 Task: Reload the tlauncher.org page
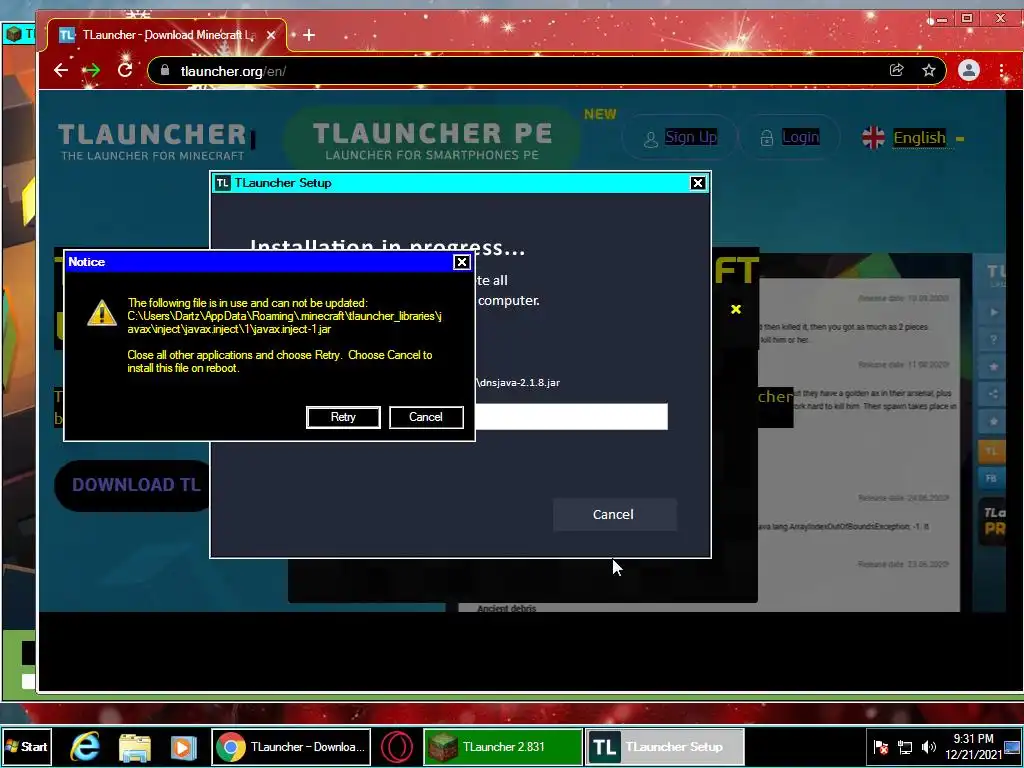point(125,70)
